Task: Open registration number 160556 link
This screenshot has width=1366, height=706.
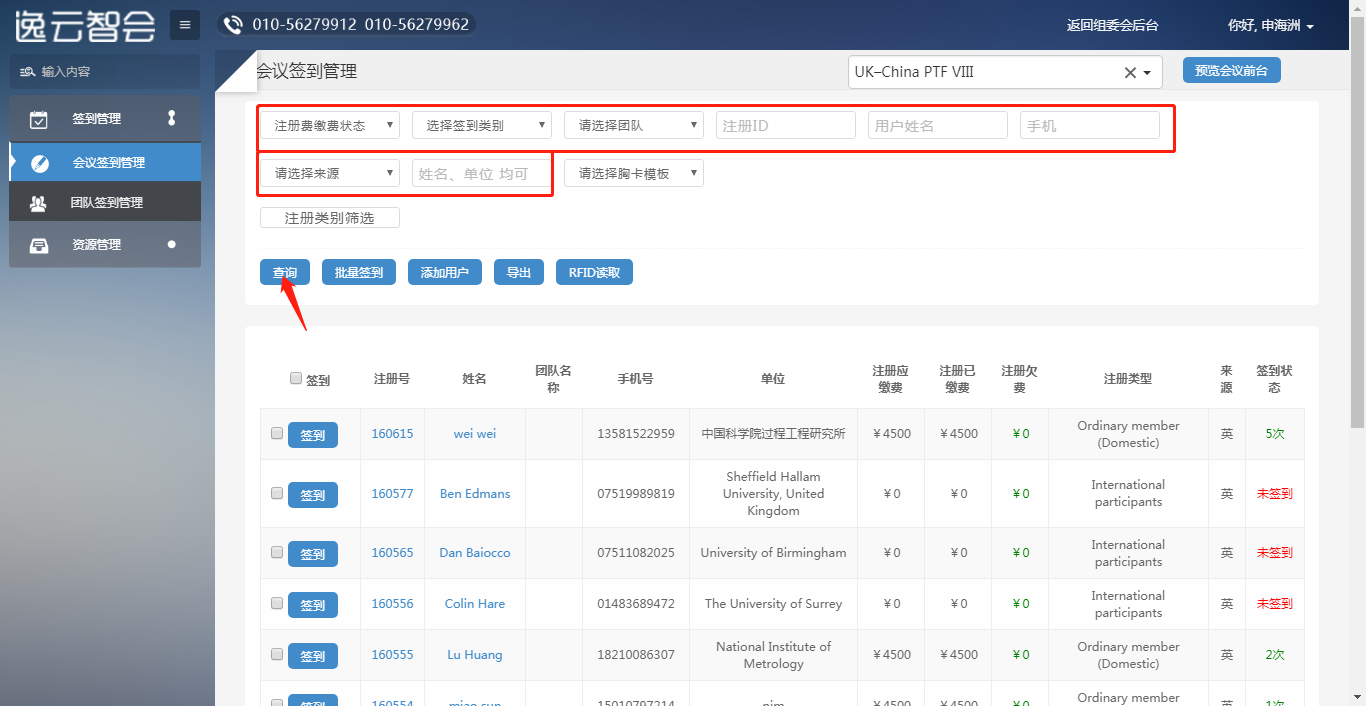Action: pos(392,604)
